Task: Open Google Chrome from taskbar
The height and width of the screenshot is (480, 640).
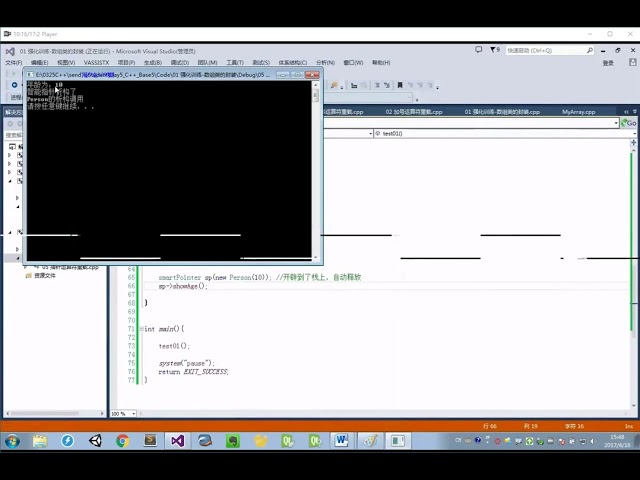Action: (122, 441)
